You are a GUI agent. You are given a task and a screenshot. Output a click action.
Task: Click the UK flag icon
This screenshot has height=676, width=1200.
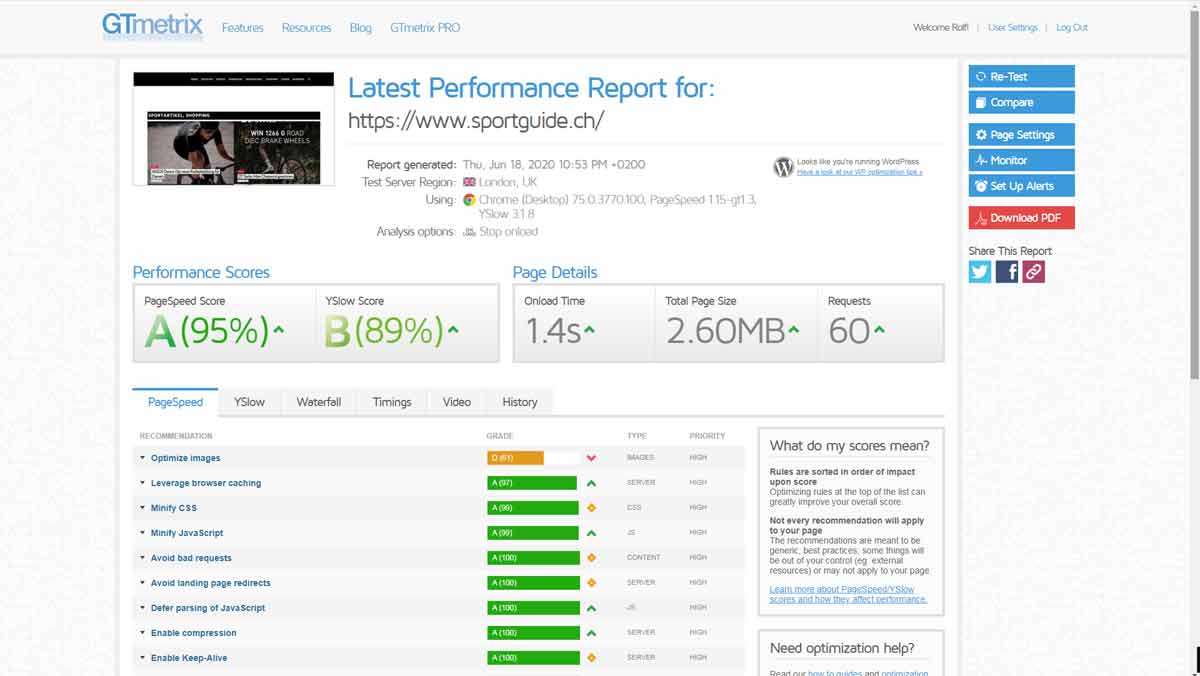[469, 182]
